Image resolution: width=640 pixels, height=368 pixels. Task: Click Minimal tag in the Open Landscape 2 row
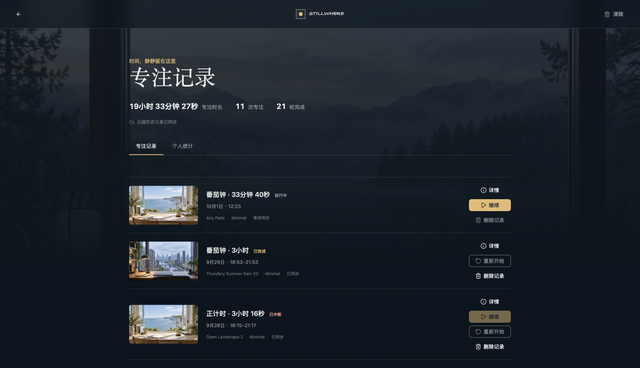point(257,337)
